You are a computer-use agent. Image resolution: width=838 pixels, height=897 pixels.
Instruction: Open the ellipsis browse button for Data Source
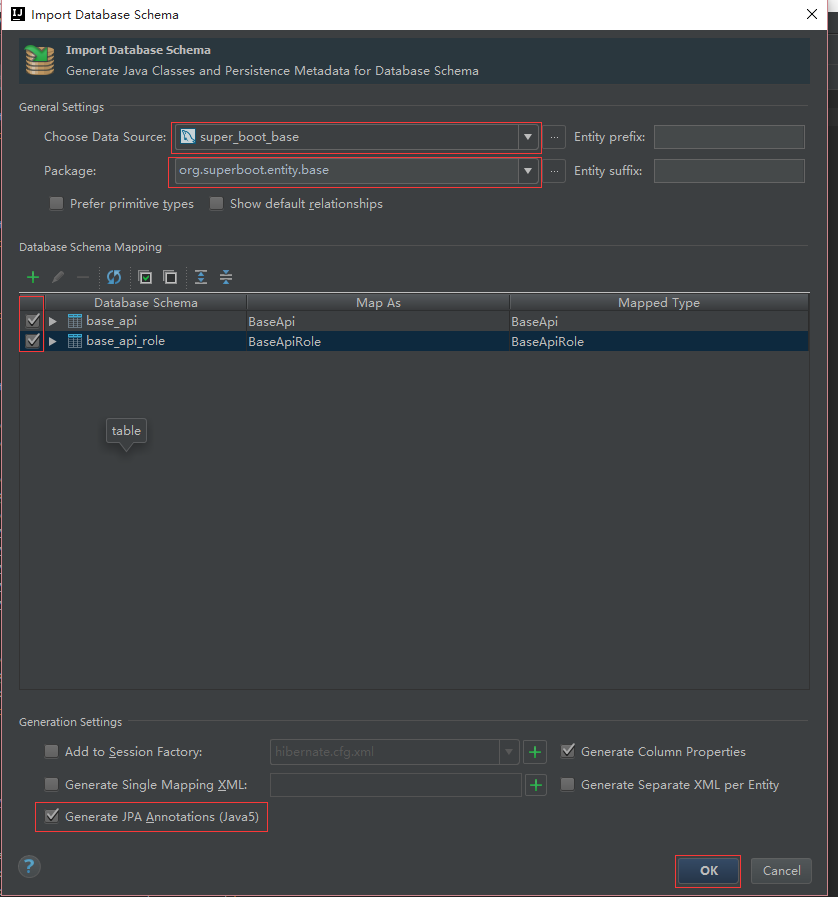pos(554,137)
